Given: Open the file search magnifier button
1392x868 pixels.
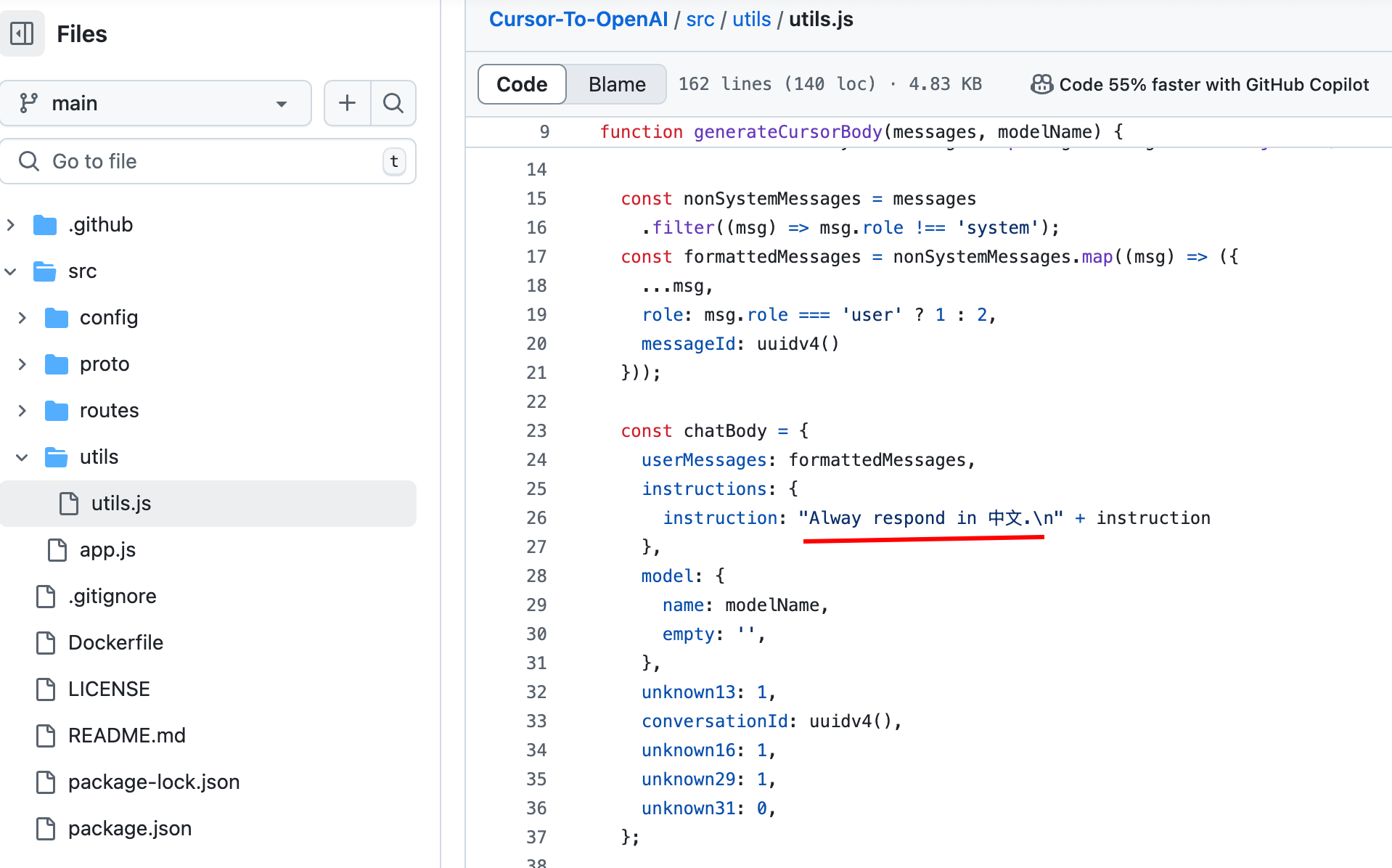Looking at the screenshot, I should [x=393, y=103].
